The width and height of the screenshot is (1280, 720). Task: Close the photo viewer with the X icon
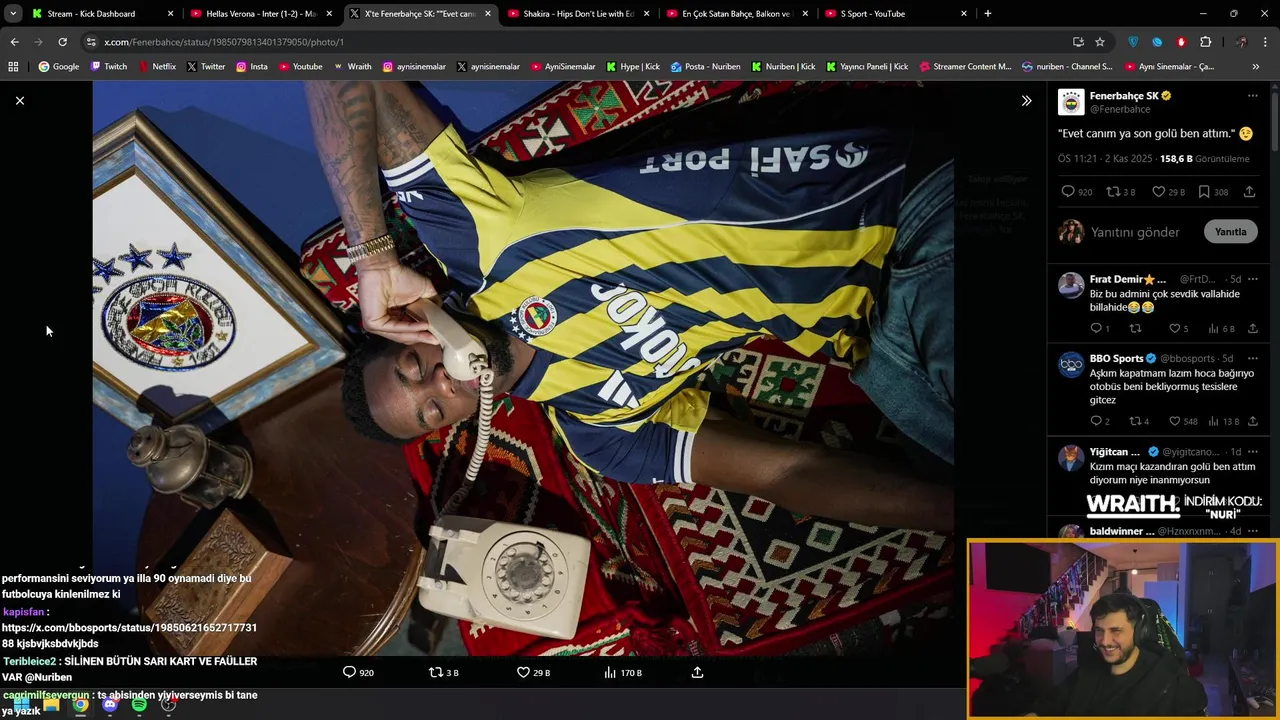[x=19, y=100]
